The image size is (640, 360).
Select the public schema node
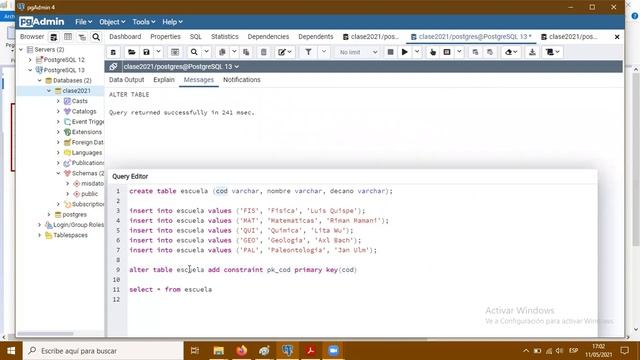point(89,194)
